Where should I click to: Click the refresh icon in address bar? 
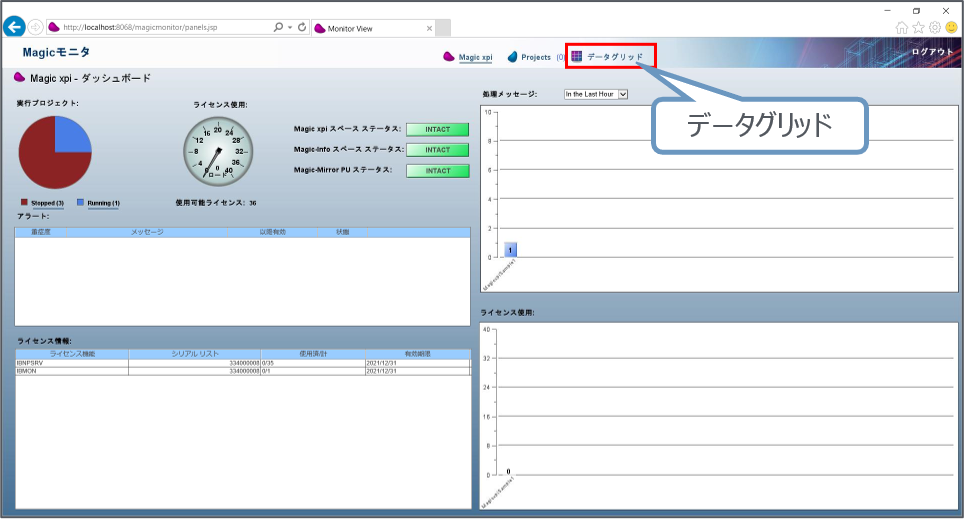302,28
